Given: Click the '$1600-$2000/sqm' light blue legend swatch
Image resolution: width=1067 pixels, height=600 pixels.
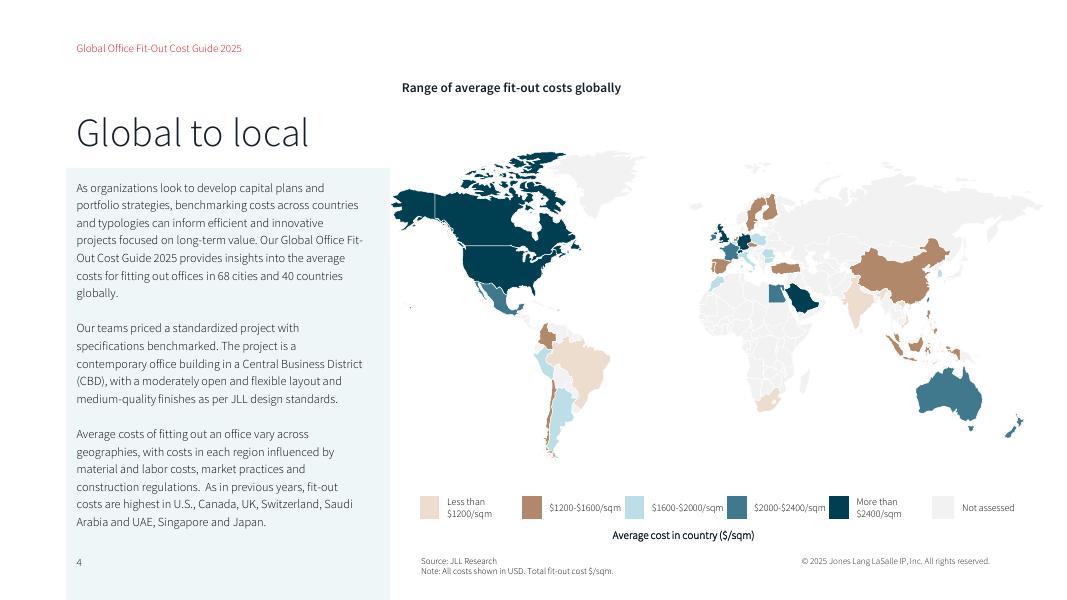Looking at the screenshot, I should (x=634, y=507).
